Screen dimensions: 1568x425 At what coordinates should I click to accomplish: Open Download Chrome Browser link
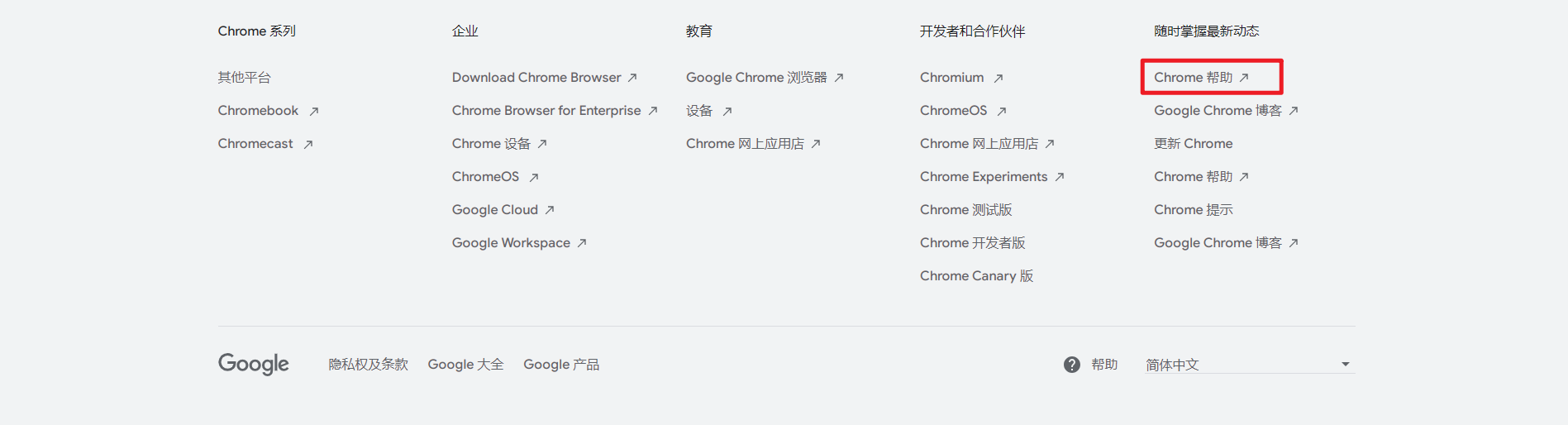(x=536, y=78)
